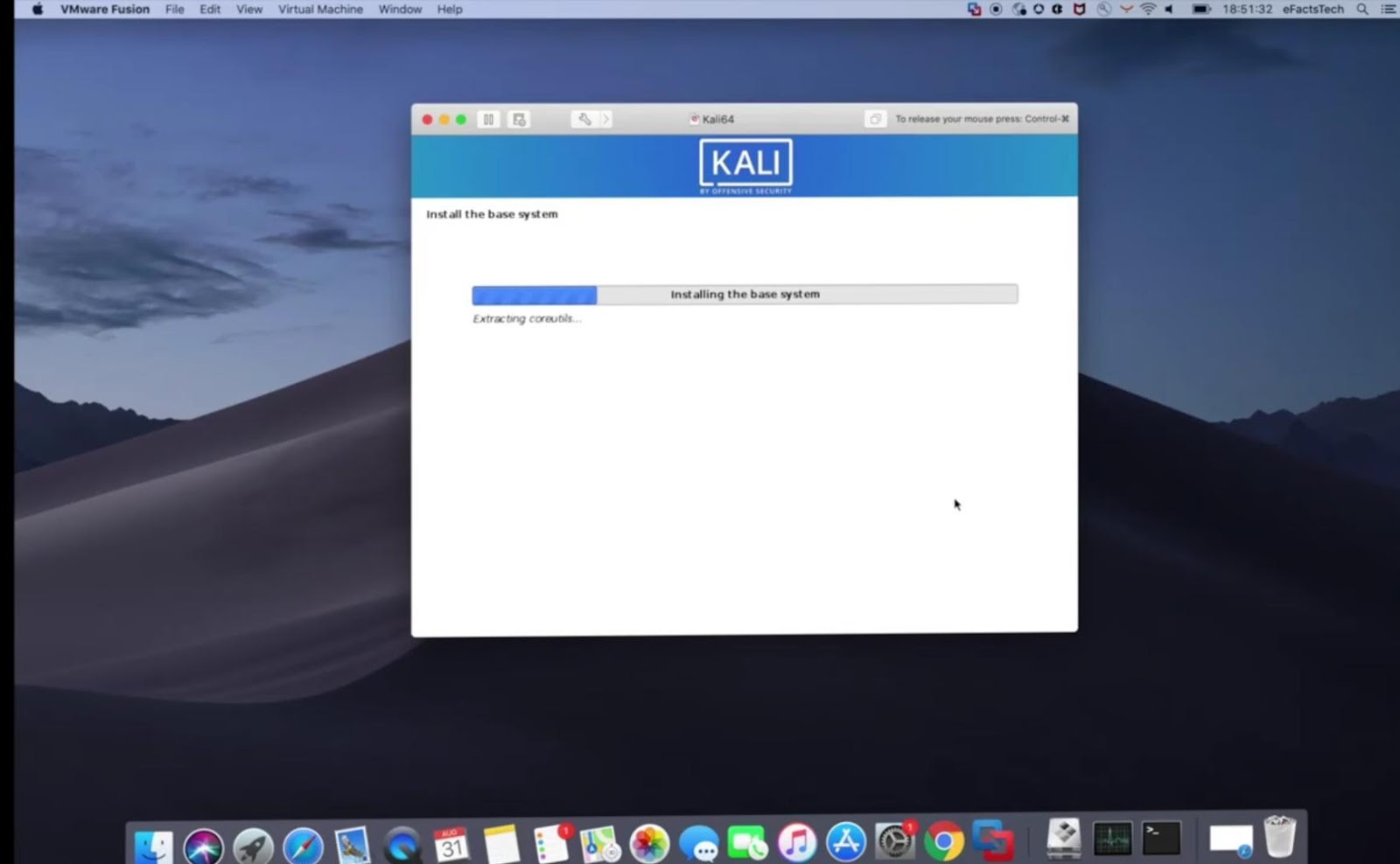This screenshot has width=1400, height=864.
Task: Open the Window menu
Action: [400, 9]
